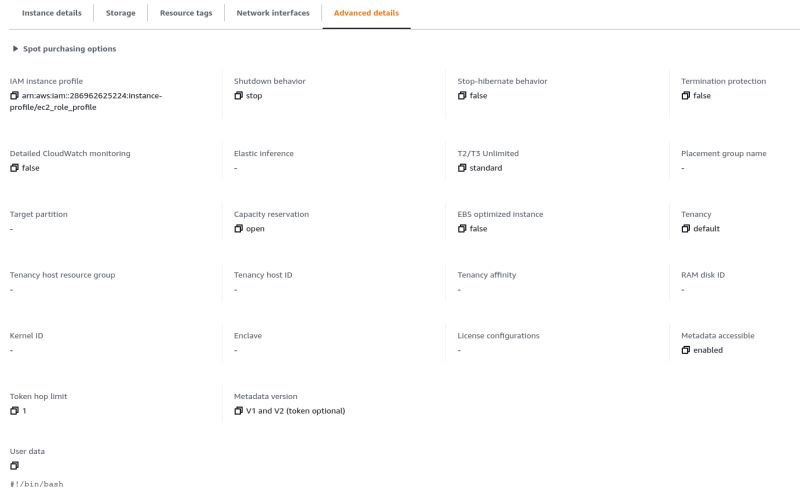The width and height of the screenshot is (800, 502).
Task: Copy the Capacity reservation open value
Action: (238, 229)
